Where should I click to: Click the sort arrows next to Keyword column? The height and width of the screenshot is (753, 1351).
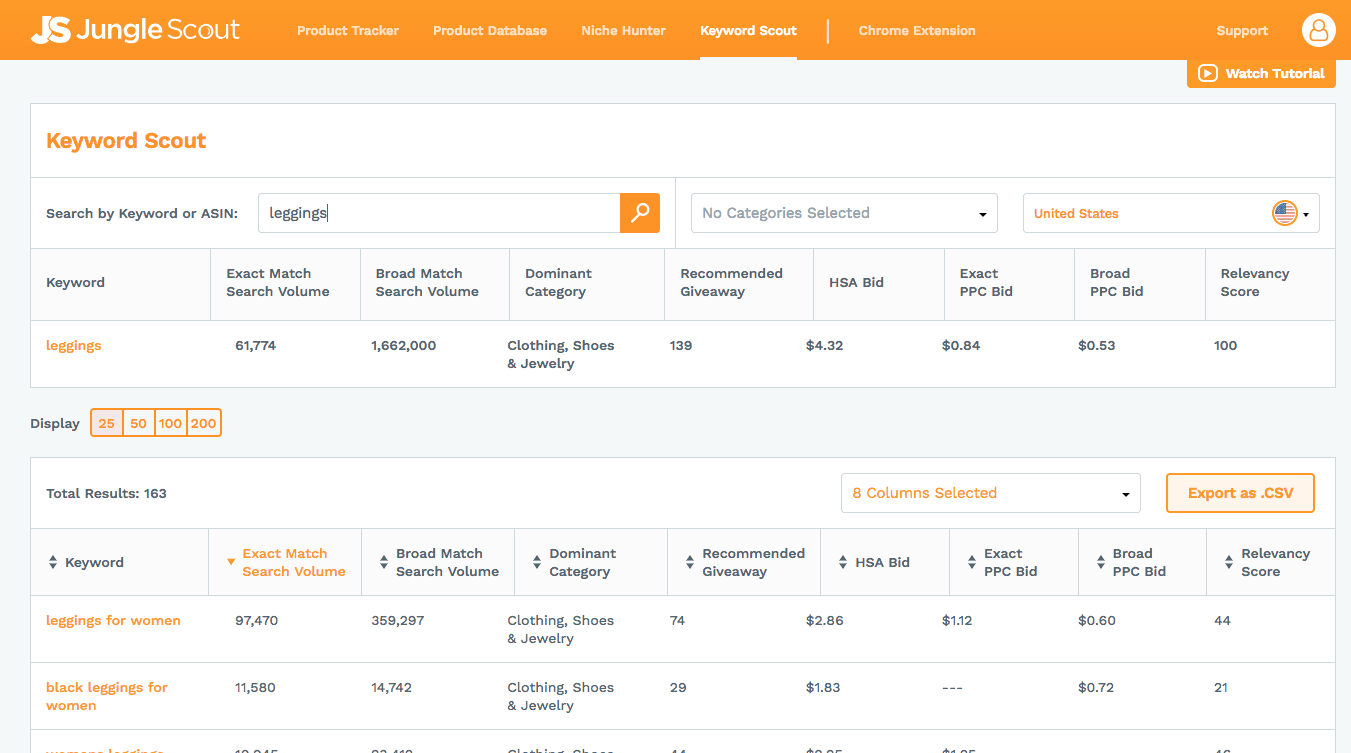coord(53,561)
